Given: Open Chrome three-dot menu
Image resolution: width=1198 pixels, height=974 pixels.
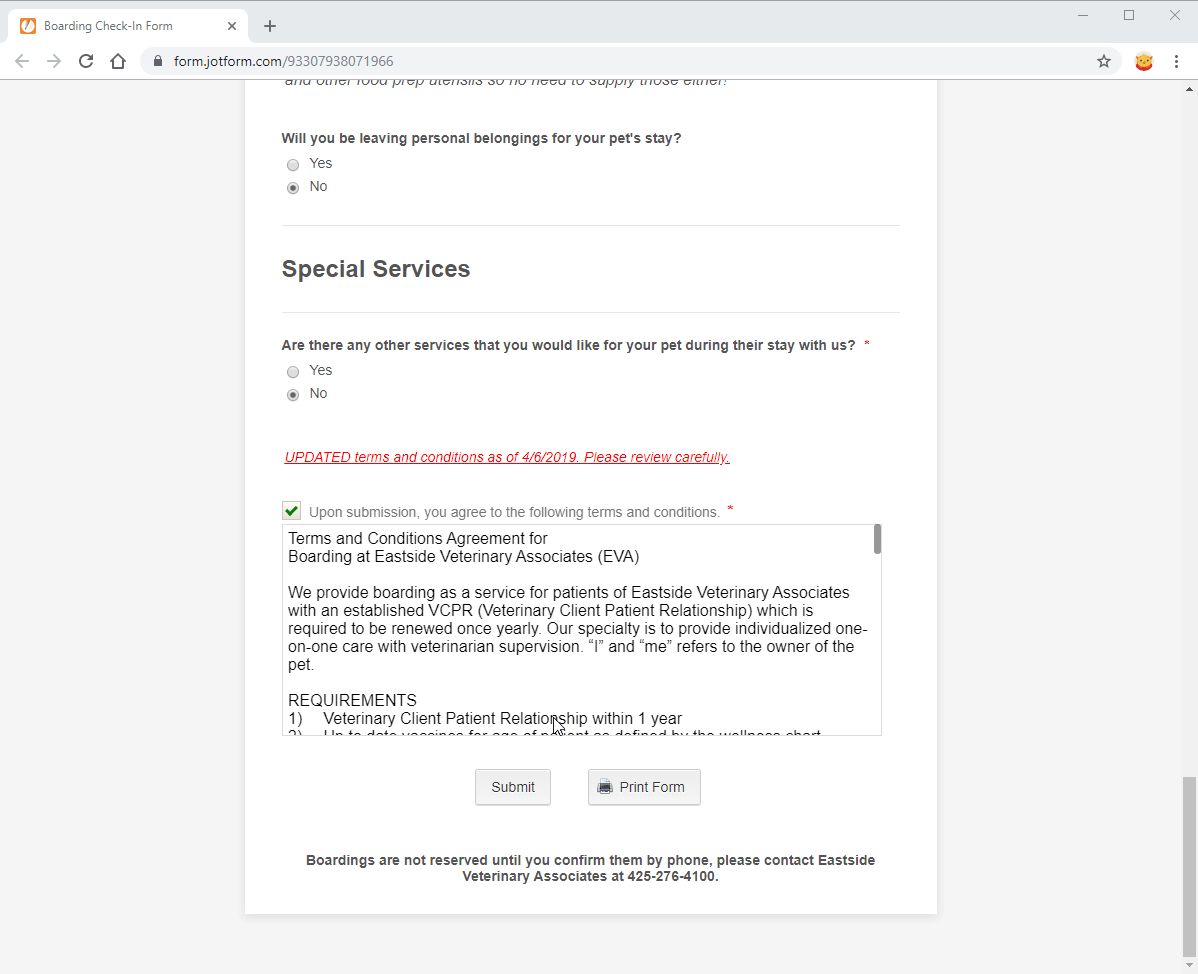Looking at the screenshot, I should tap(1176, 61).
